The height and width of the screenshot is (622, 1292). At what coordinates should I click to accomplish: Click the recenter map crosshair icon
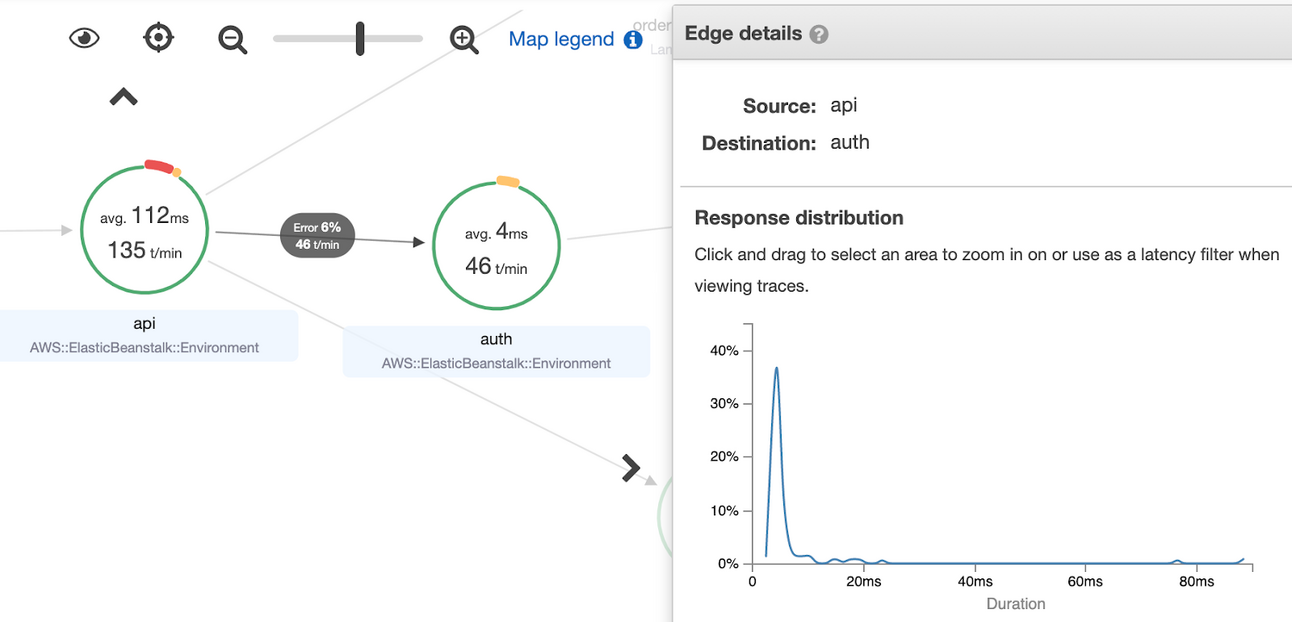click(158, 37)
